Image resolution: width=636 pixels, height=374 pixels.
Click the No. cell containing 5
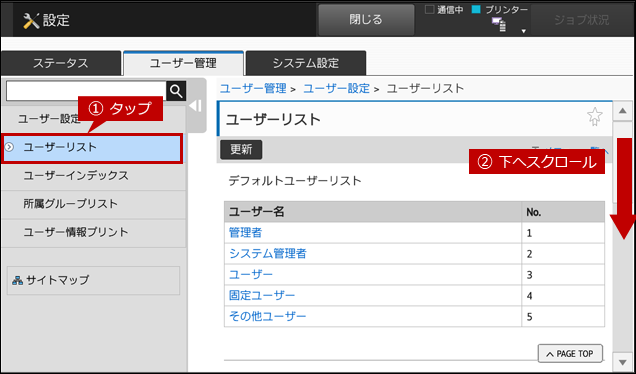[563, 316]
